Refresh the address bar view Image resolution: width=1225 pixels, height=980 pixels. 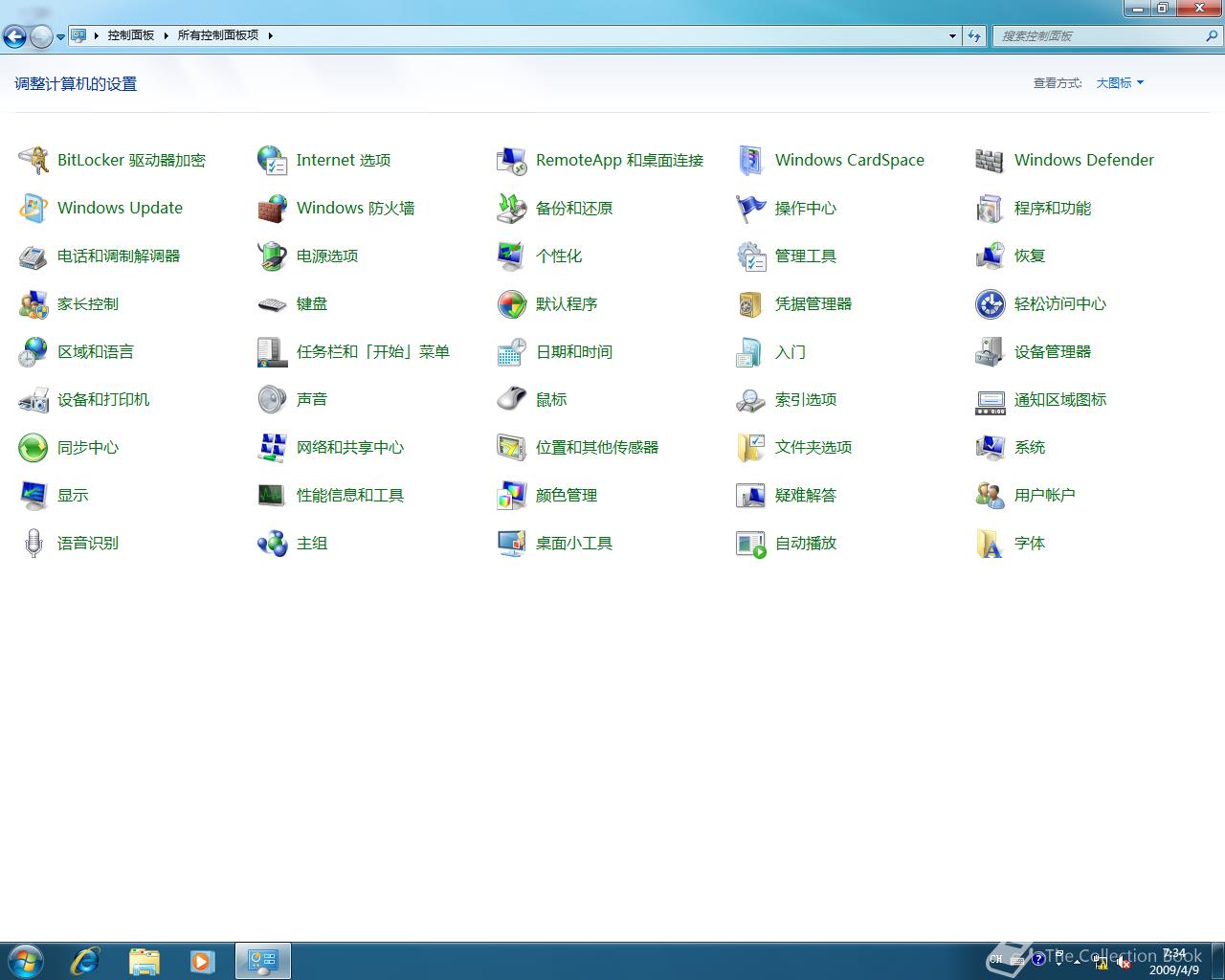tap(974, 35)
